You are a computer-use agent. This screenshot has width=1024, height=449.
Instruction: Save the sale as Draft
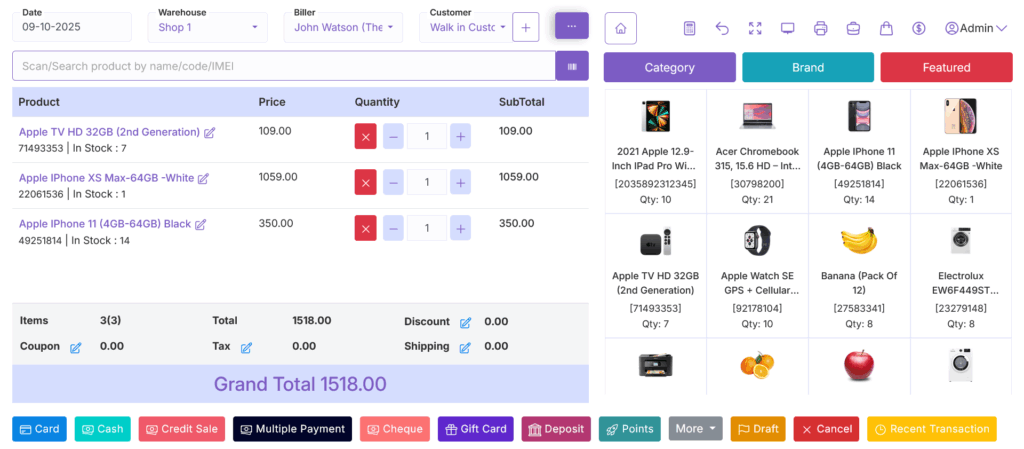click(758, 429)
